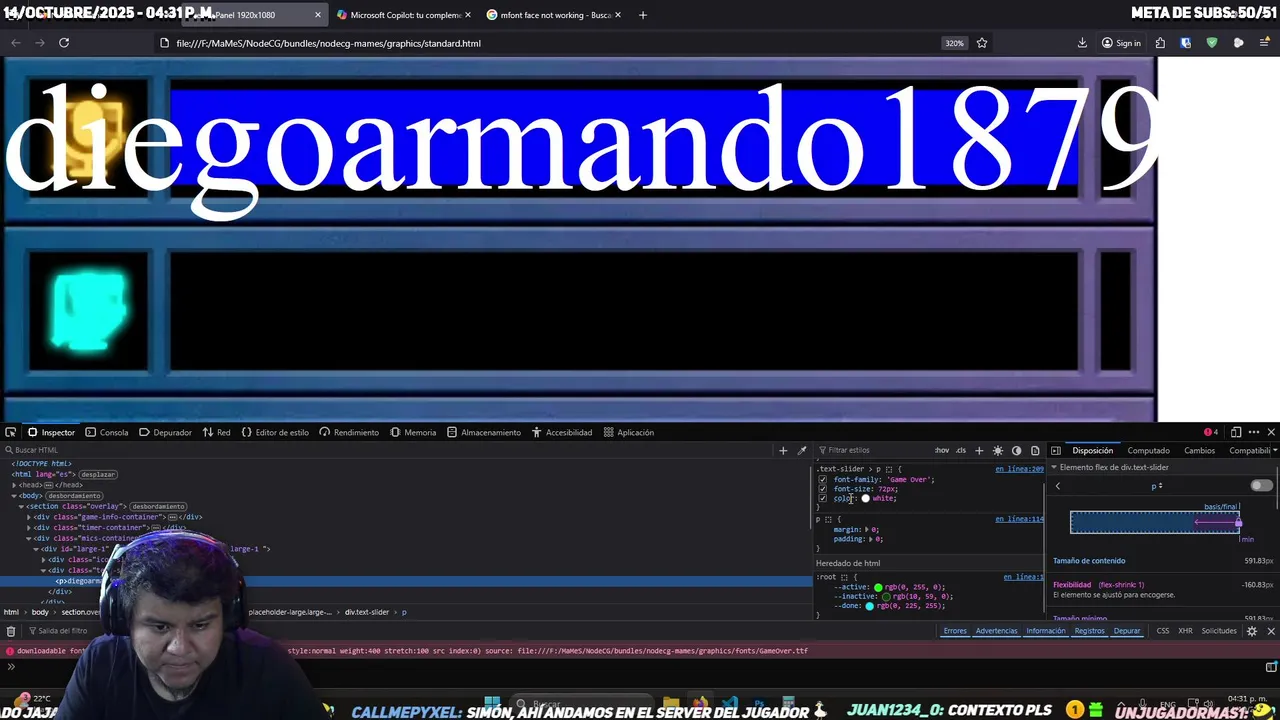Expand the timer-container div node
This screenshot has height=720, width=1280.
tap(29, 528)
